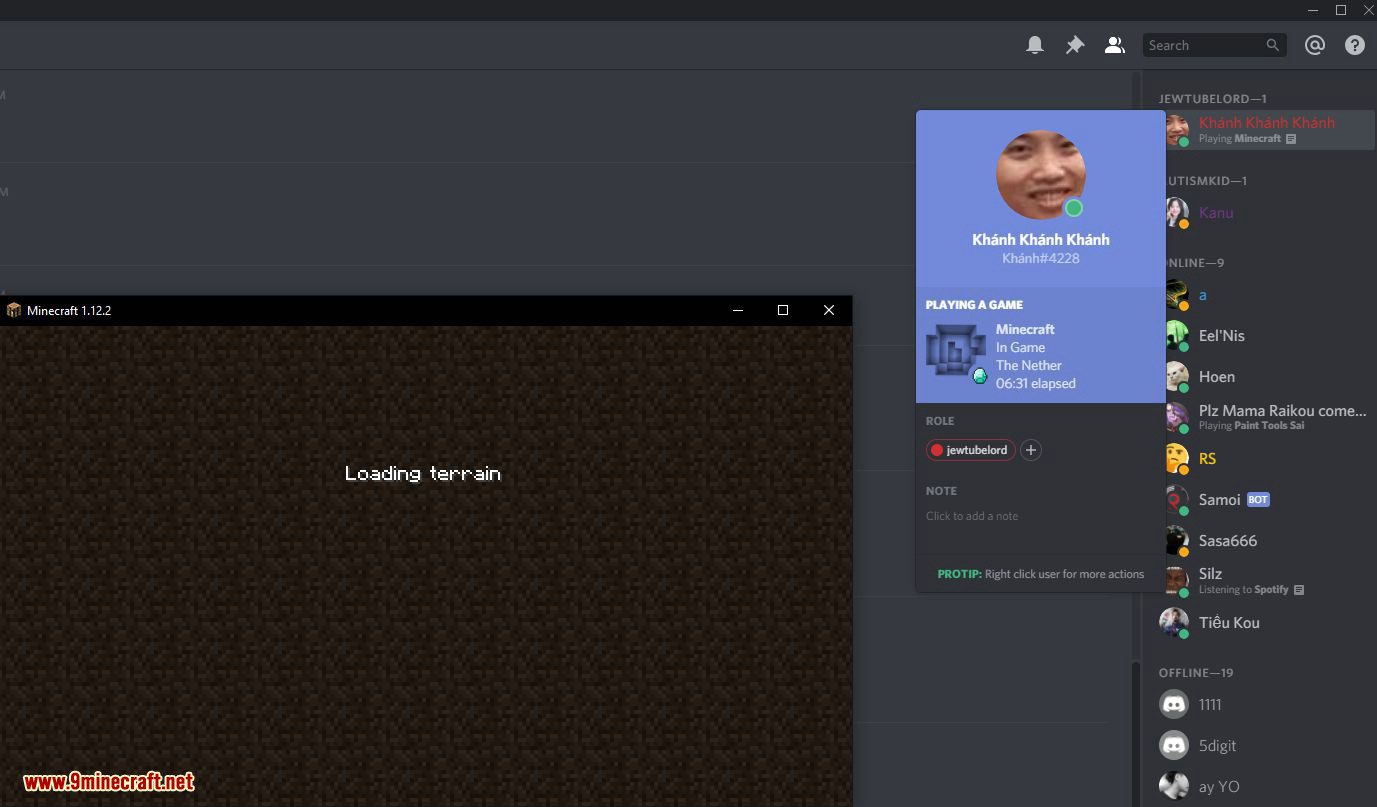Image resolution: width=1377 pixels, height=807 pixels.
Task: Click the Minecraft game icon in popup
Action: coord(955,352)
